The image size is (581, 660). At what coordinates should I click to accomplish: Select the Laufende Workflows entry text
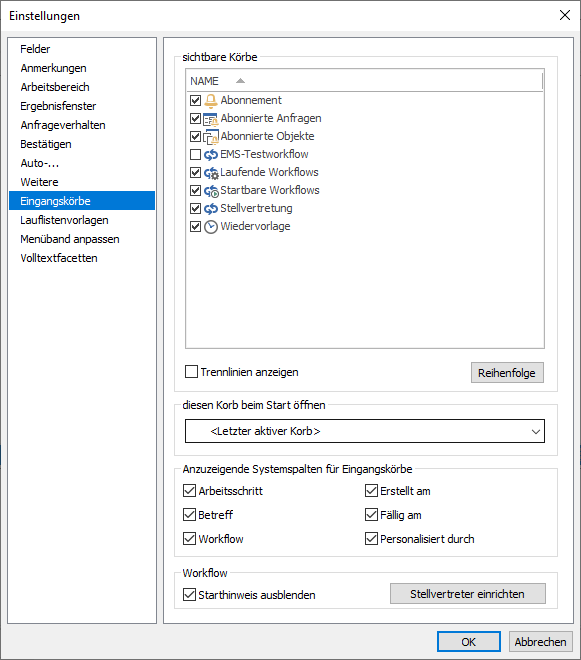tap(269, 173)
